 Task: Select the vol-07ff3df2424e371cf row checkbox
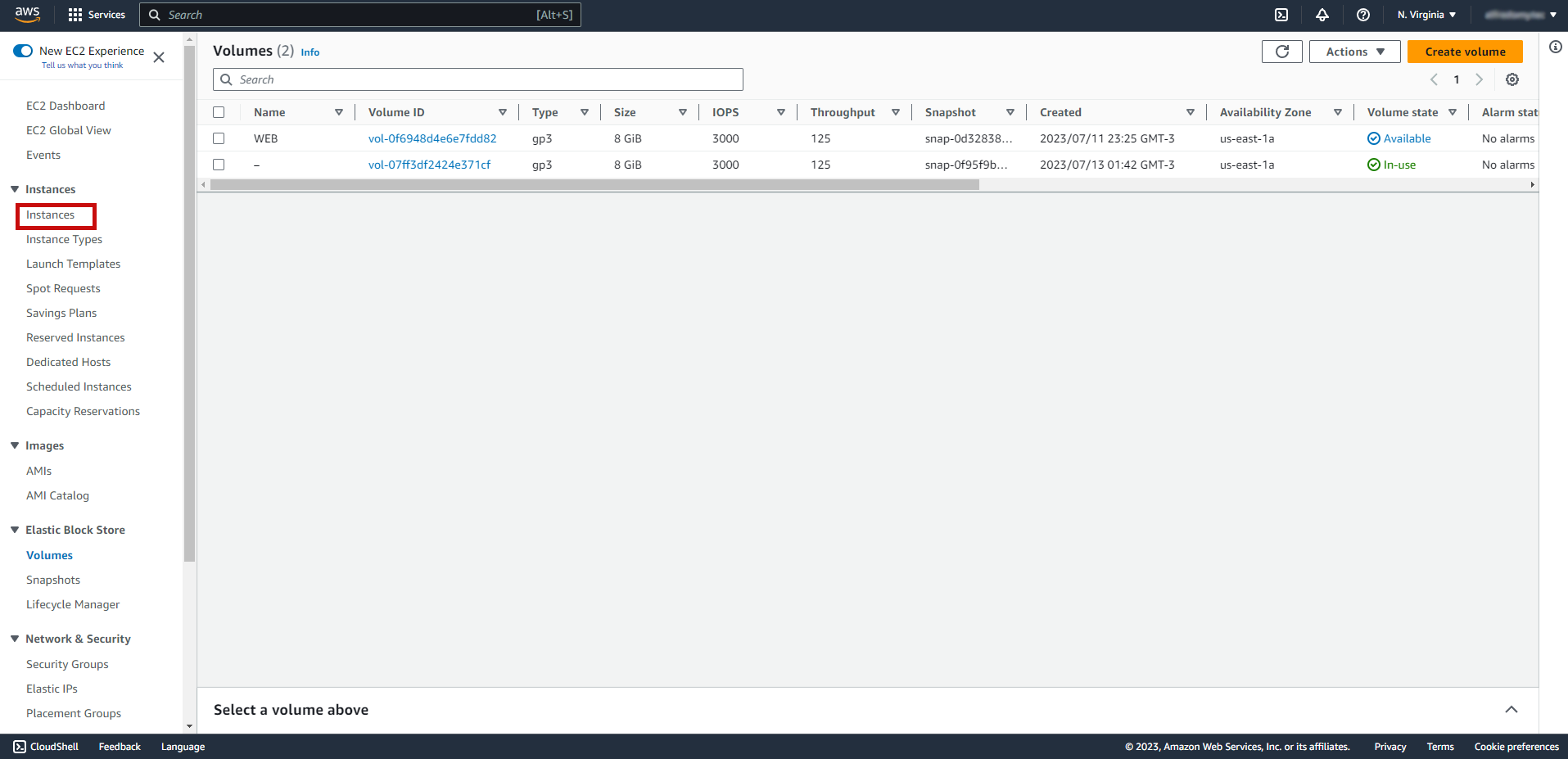[x=219, y=165]
